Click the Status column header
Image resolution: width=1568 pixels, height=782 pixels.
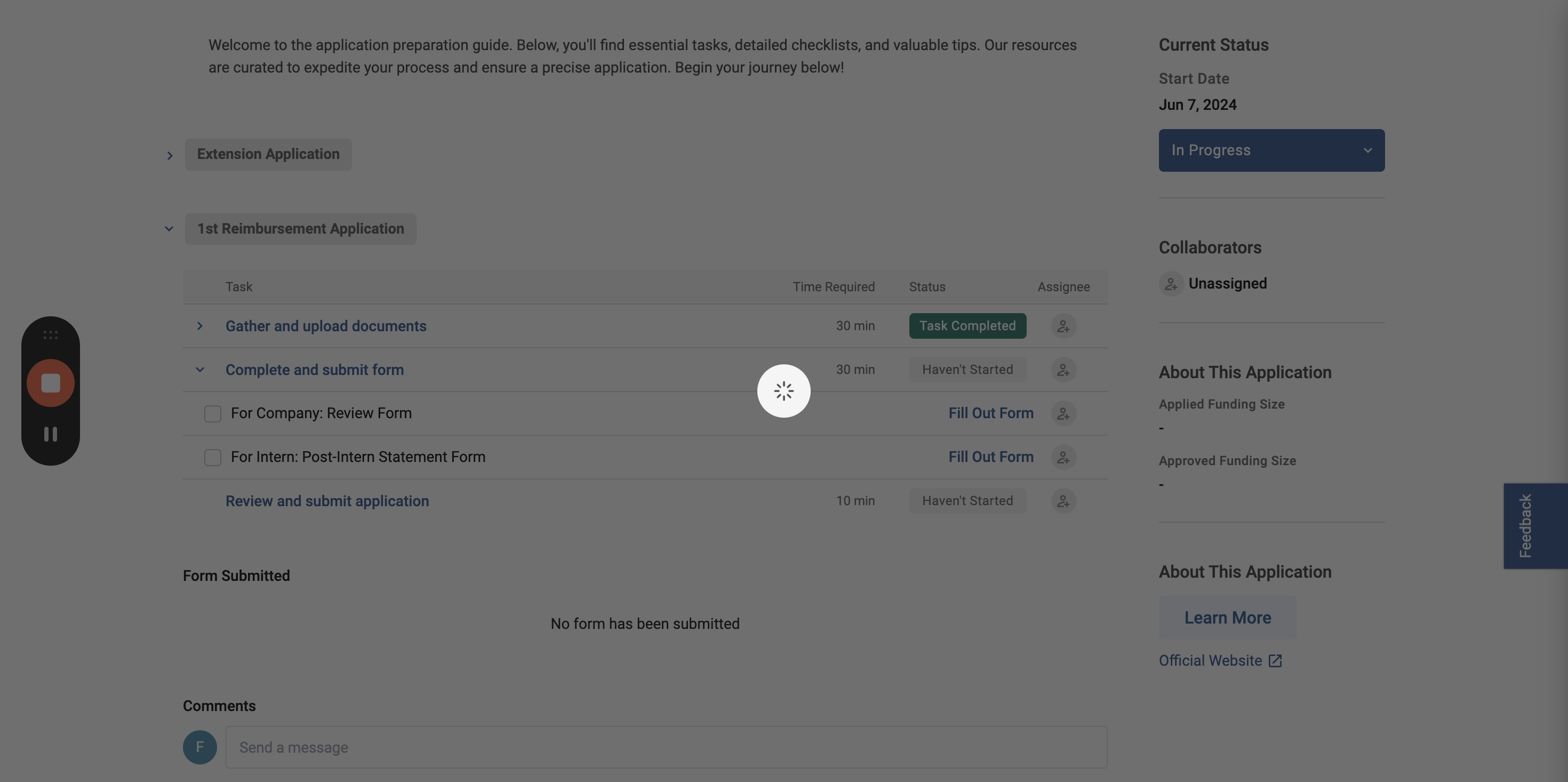click(927, 287)
